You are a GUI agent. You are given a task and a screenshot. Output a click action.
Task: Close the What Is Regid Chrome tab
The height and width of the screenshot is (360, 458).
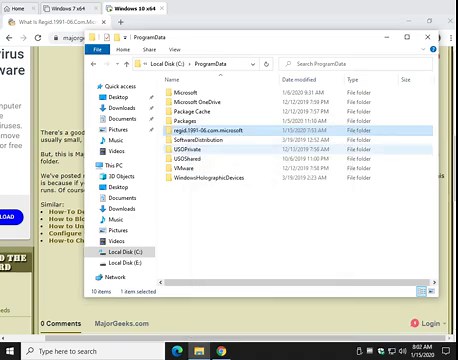[104, 22]
